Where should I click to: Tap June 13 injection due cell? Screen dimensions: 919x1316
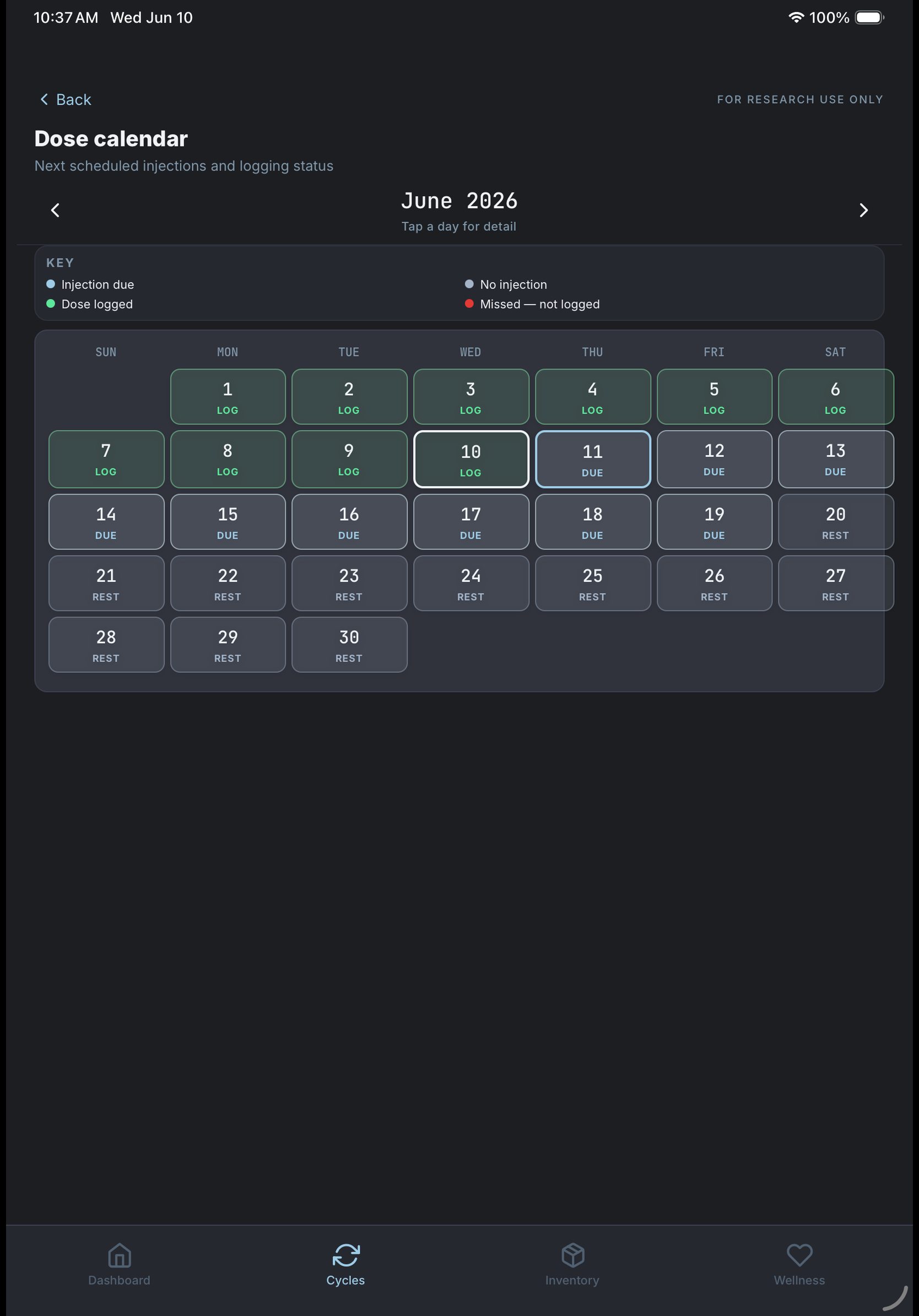pos(836,459)
